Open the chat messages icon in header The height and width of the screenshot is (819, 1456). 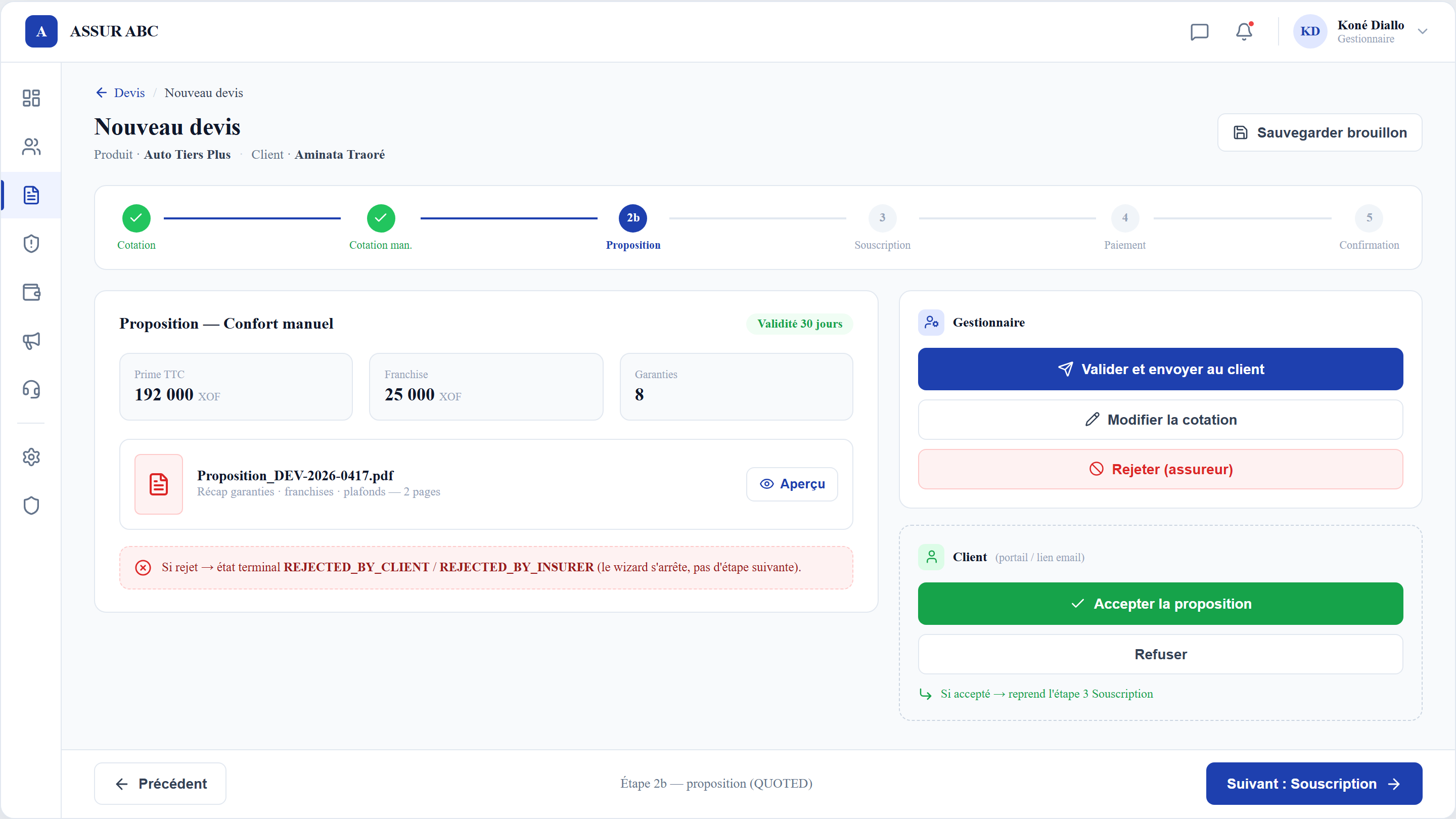tap(1199, 32)
